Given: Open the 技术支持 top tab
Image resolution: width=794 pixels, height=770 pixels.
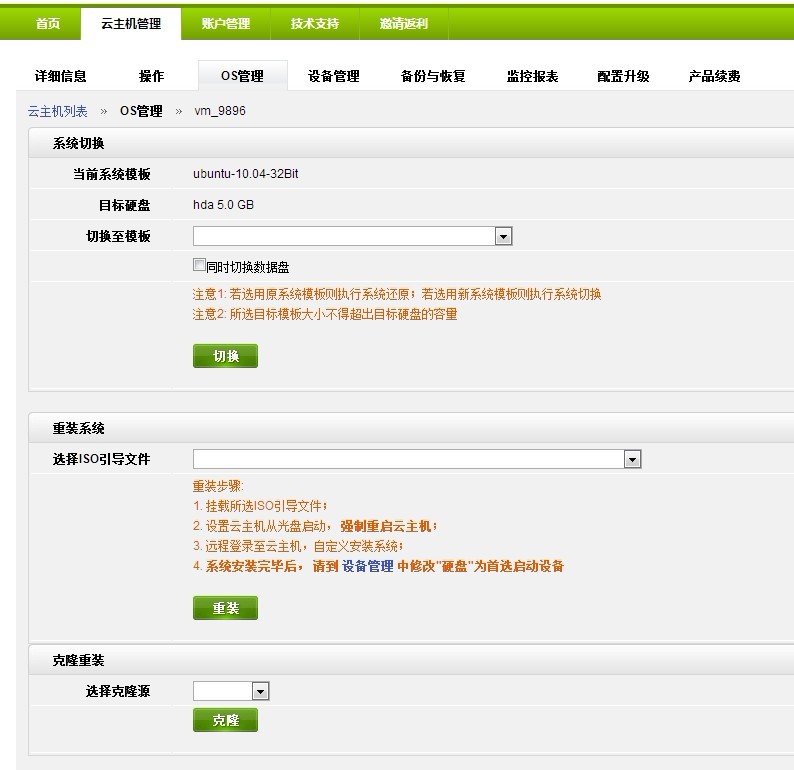Looking at the screenshot, I should (314, 23).
